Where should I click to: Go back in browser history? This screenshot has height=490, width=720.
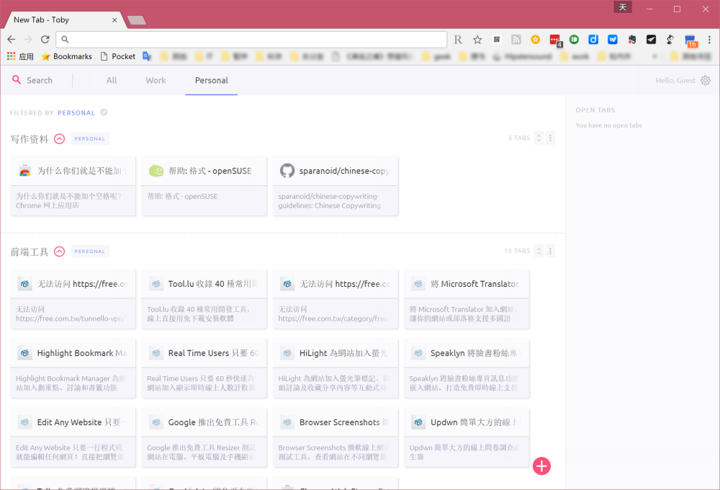[11, 39]
